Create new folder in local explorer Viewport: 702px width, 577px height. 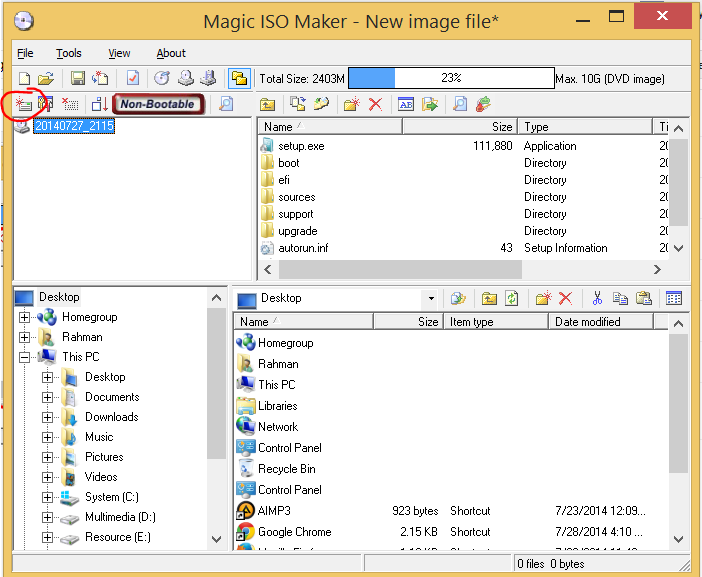click(x=543, y=298)
